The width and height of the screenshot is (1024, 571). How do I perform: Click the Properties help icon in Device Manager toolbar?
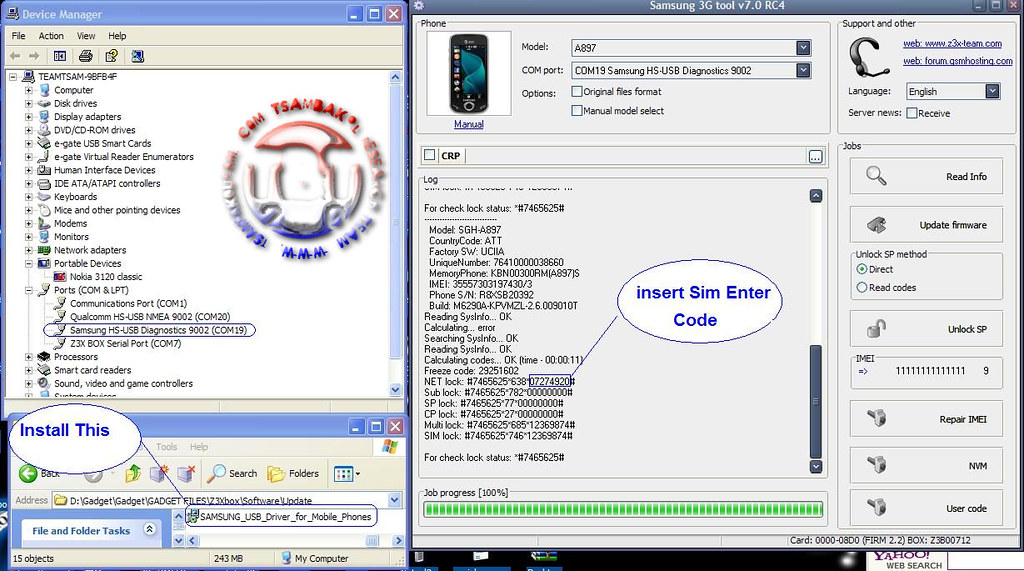112,56
